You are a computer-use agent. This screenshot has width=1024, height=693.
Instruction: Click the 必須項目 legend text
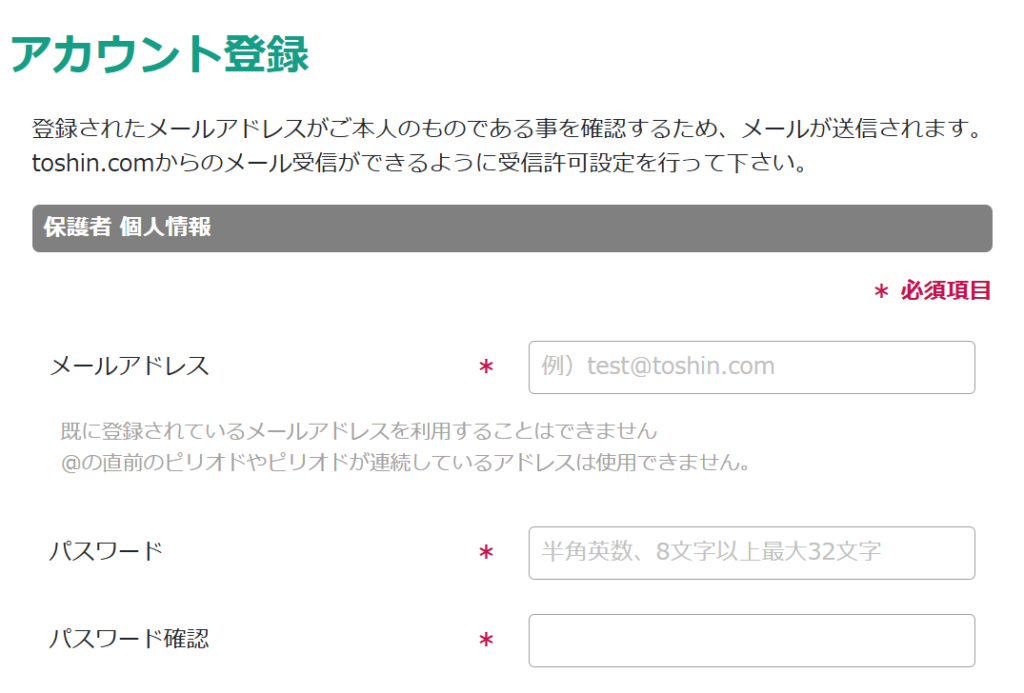click(x=945, y=291)
